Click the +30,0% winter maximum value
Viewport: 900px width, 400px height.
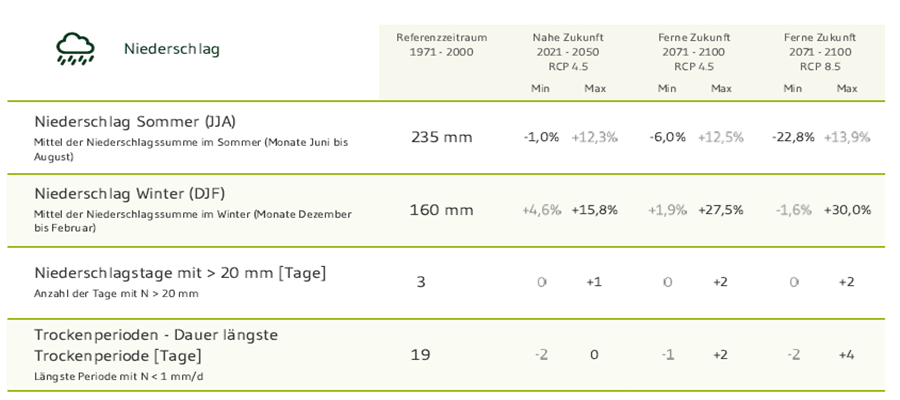click(x=847, y=210)
